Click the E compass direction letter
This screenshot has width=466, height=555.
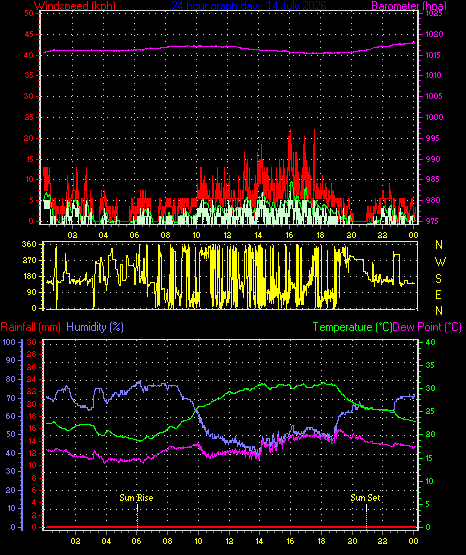coord(438,295)
